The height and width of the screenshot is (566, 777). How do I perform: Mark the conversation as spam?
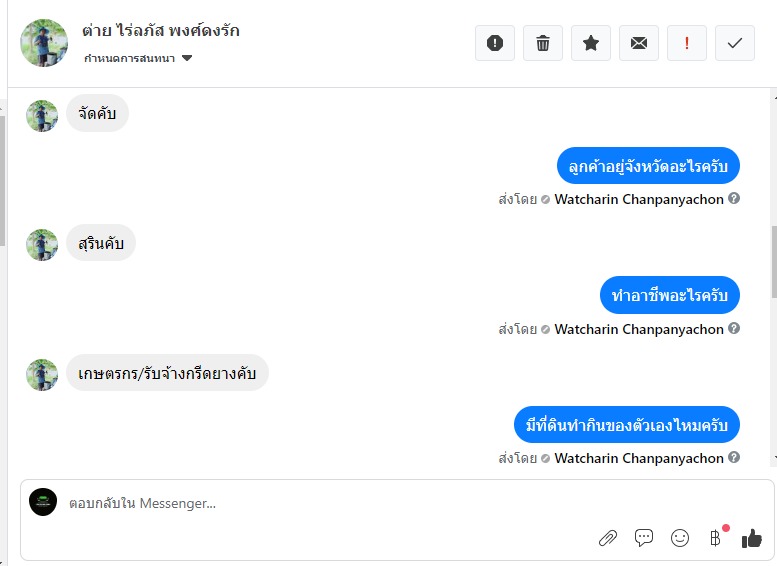tap(495, 43)
